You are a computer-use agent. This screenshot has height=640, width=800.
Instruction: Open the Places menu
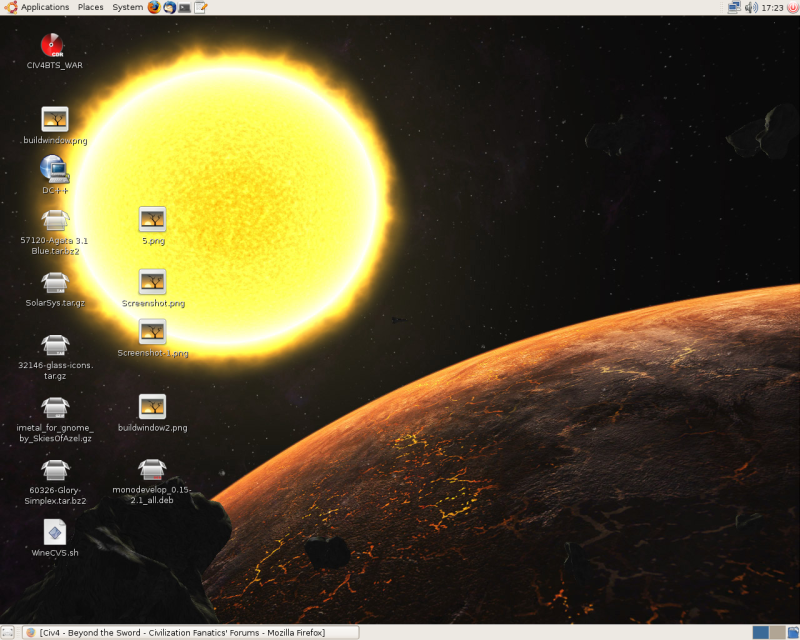[90, 7]
